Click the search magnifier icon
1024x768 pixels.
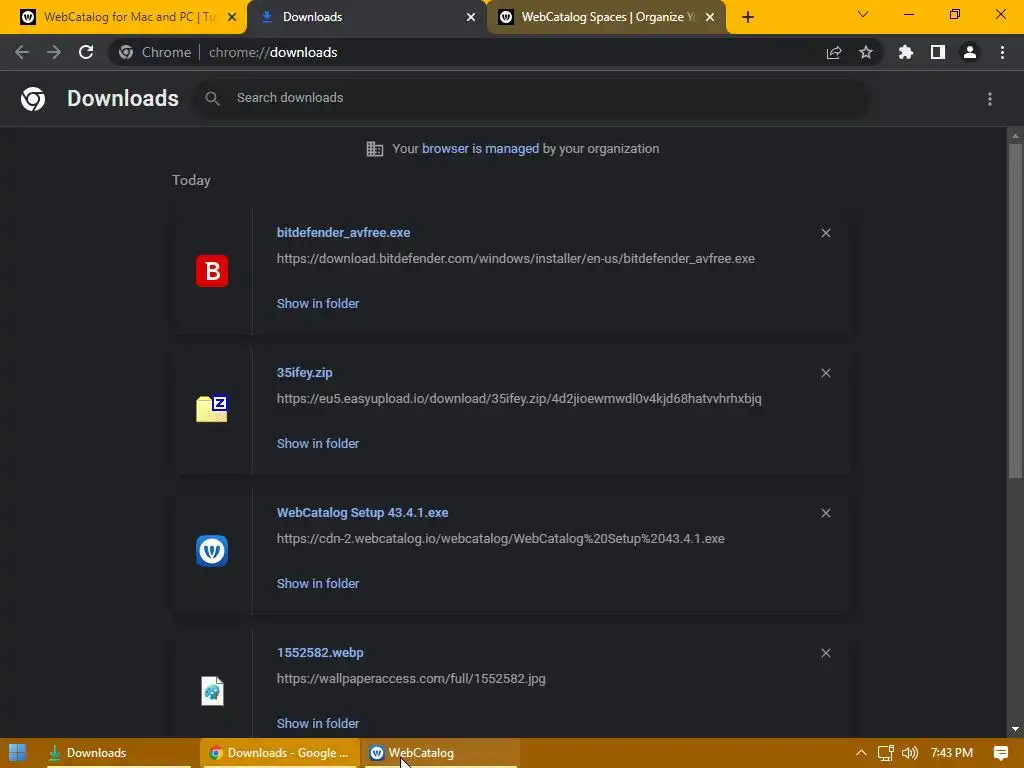pos(212,98)
